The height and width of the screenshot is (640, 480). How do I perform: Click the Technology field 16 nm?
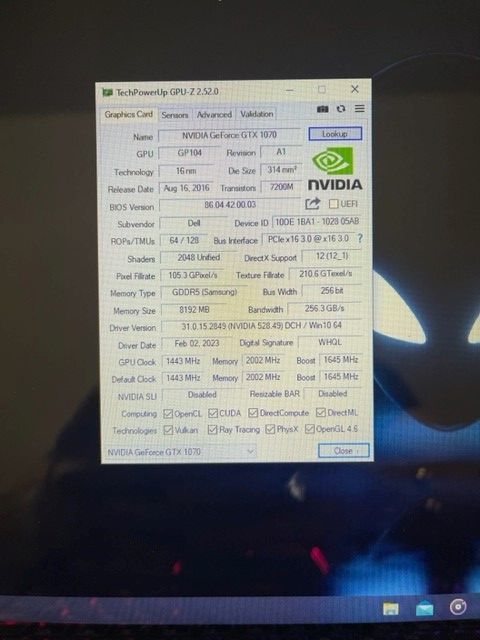186,171
